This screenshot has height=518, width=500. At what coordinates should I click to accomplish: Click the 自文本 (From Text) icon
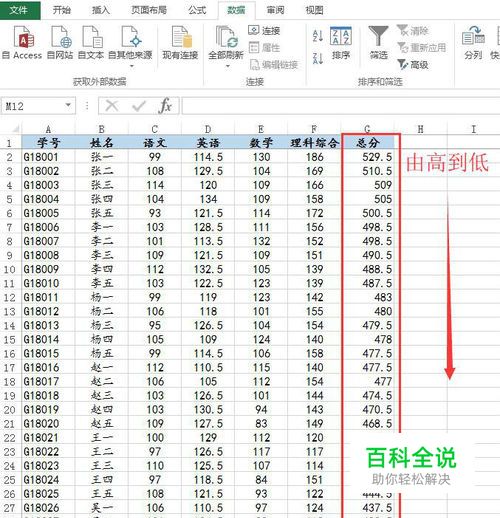point(92,37)
